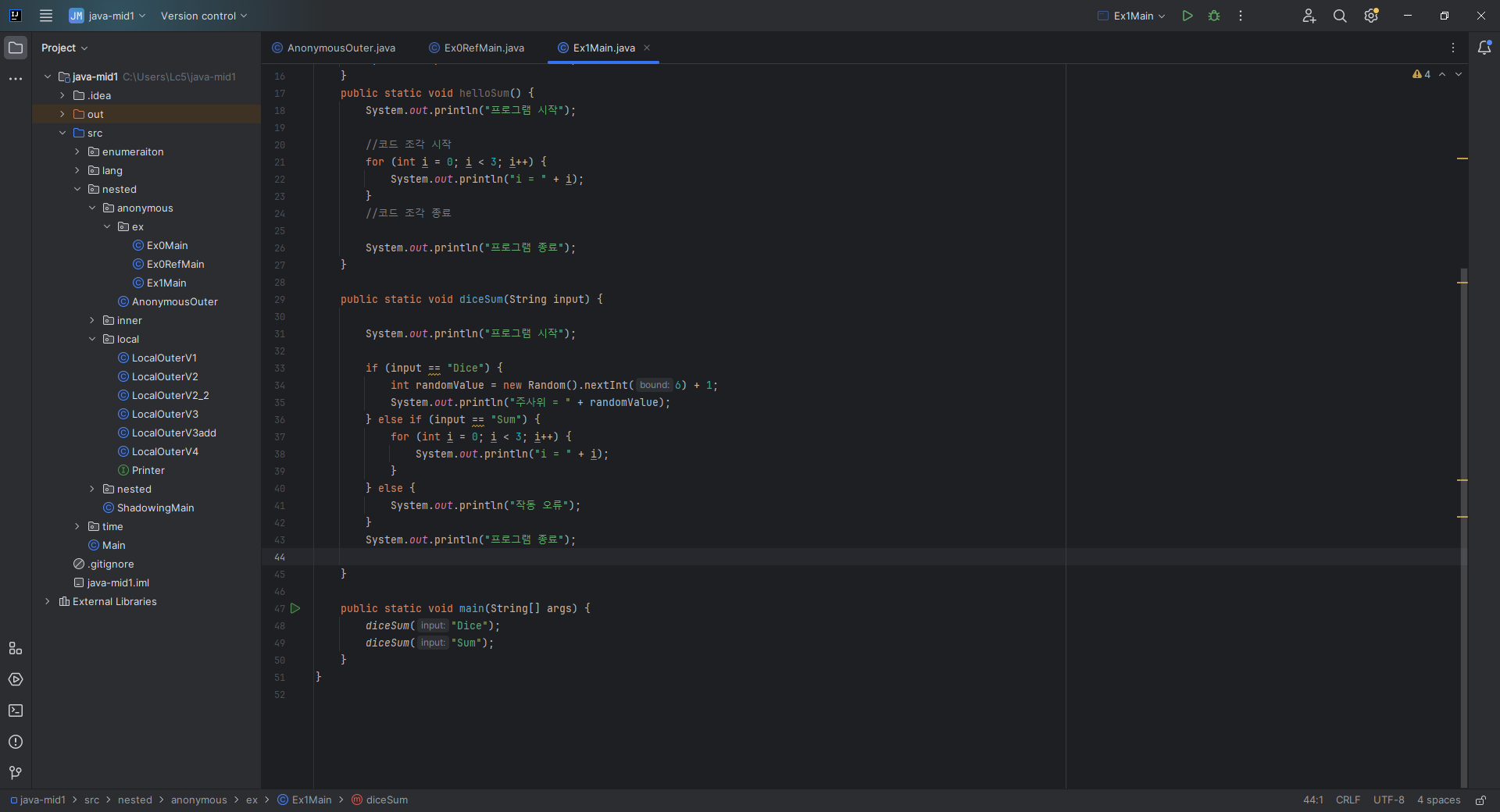Open editor tabs options menu
1500x812 pixels.
1453,48
